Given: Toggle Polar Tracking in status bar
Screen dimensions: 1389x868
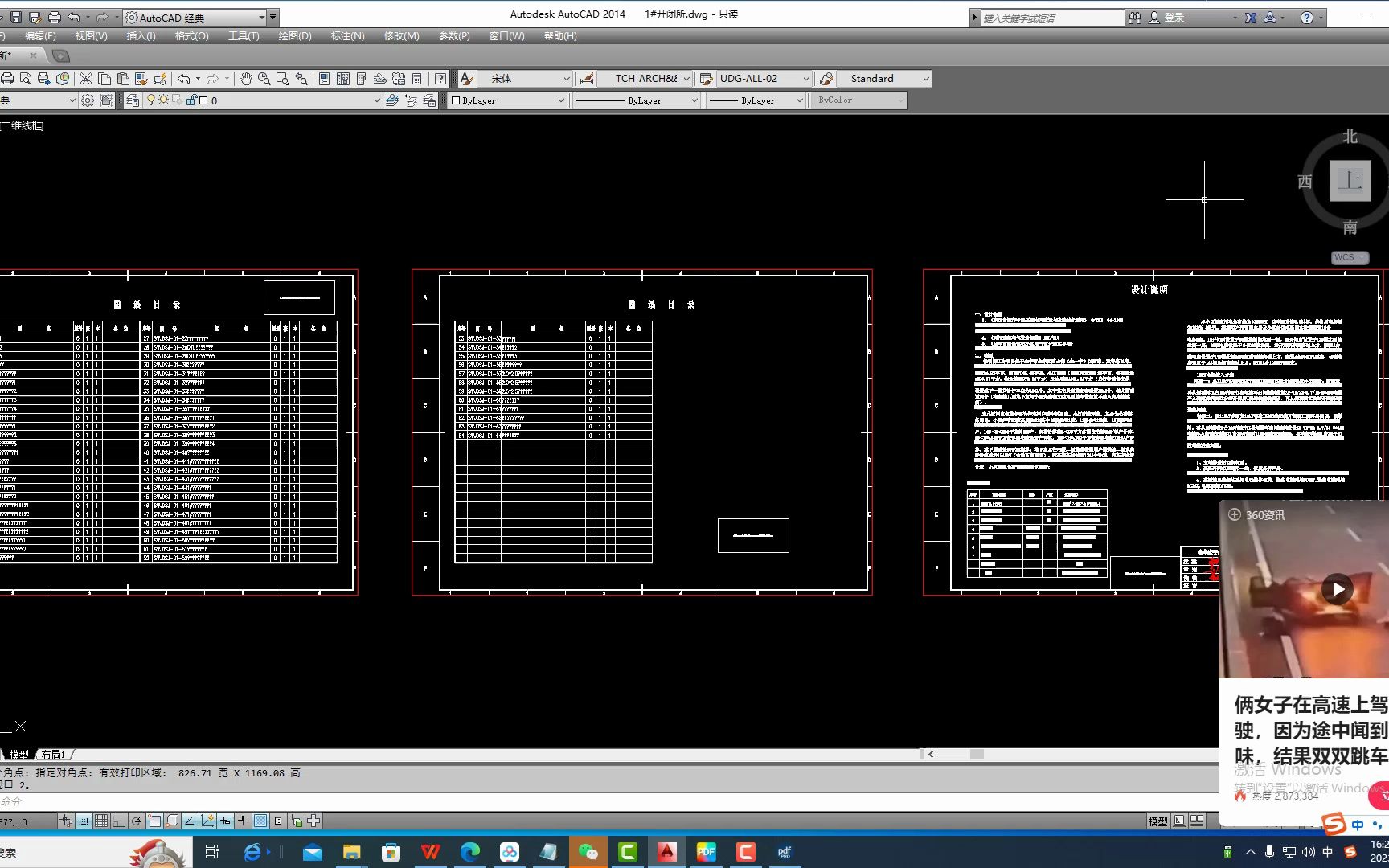Looking at the screenshot, I should coord(137,821).
